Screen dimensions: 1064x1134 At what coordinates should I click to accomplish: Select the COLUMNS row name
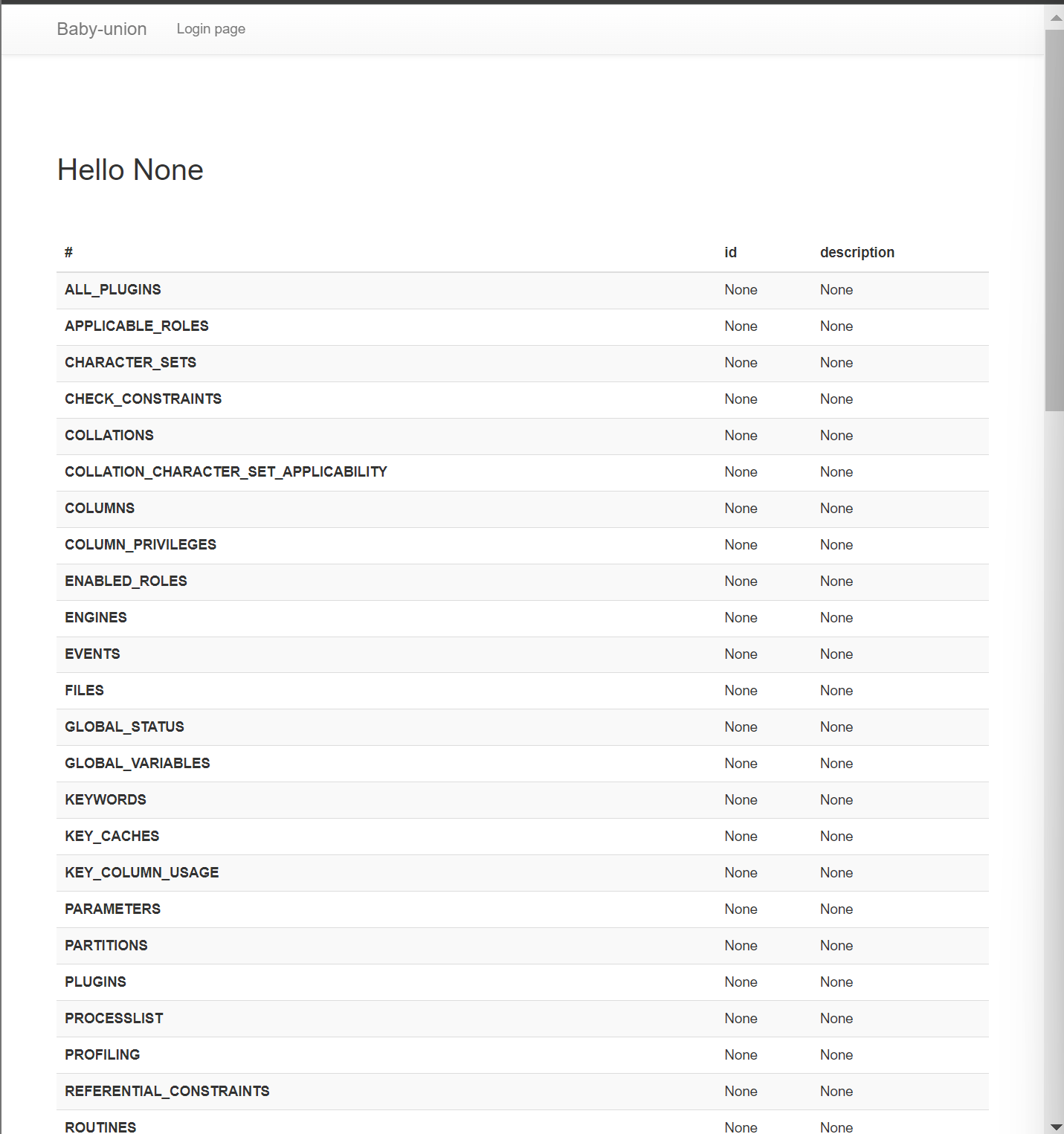coord(100,509)
